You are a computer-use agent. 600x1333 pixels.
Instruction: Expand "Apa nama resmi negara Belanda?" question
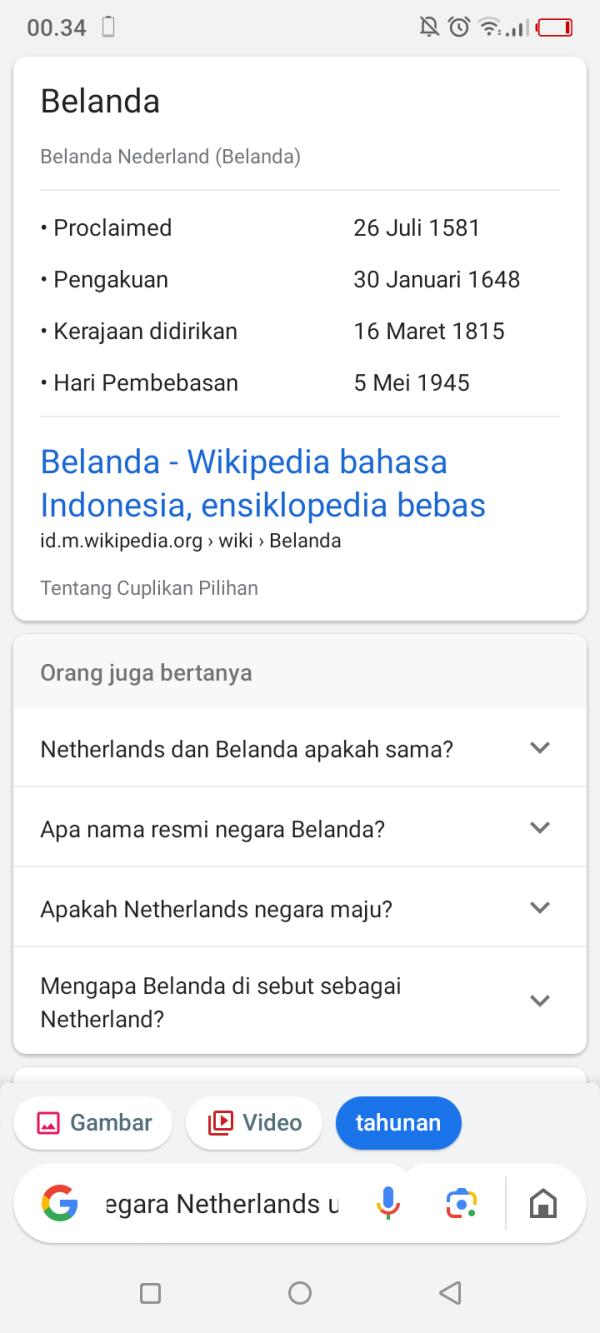540,828
